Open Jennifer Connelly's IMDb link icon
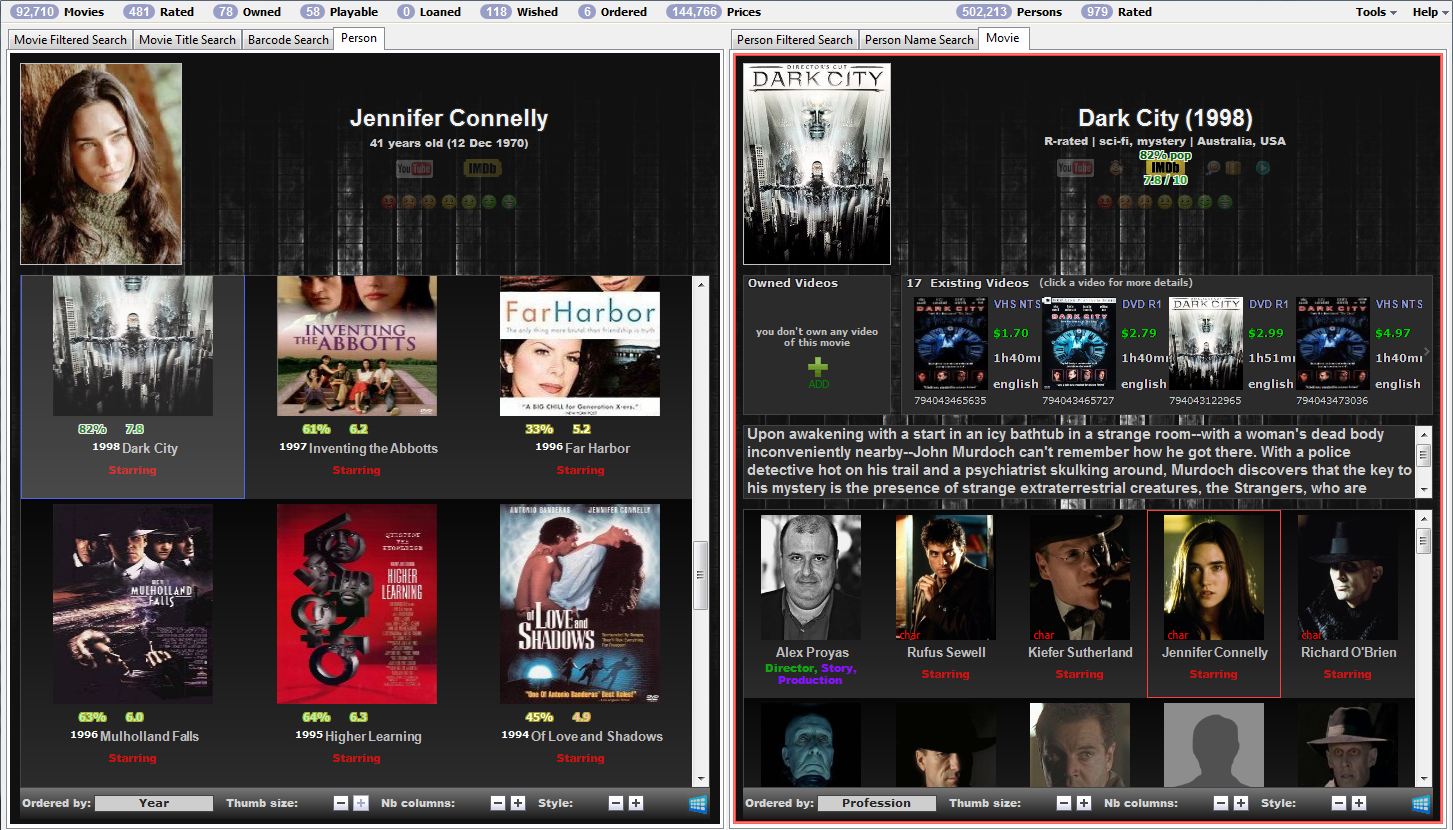 click(x=481, y=168)
